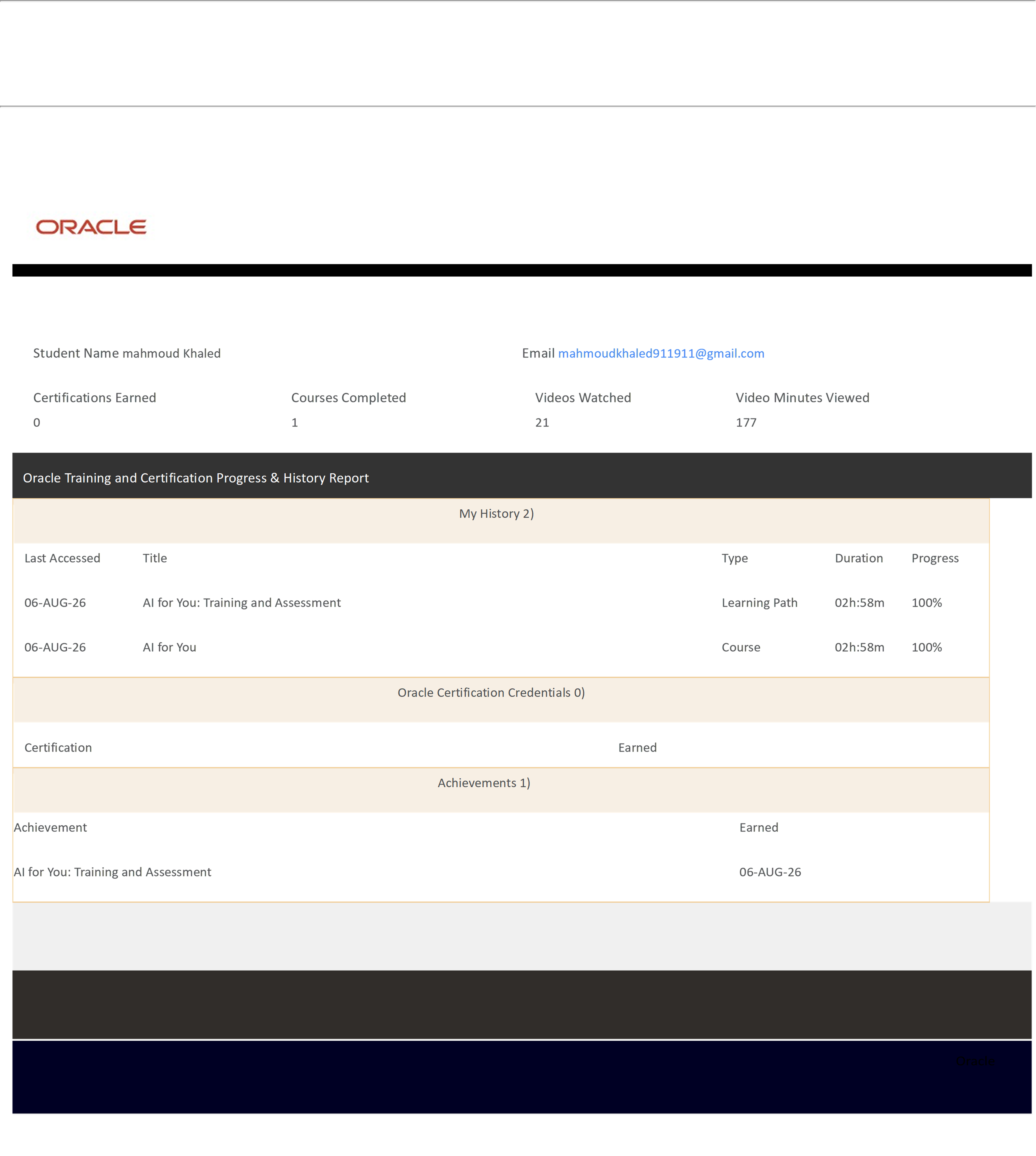Click the Oracle logo
The image size is (1036, 1156).
coord(91,227)
